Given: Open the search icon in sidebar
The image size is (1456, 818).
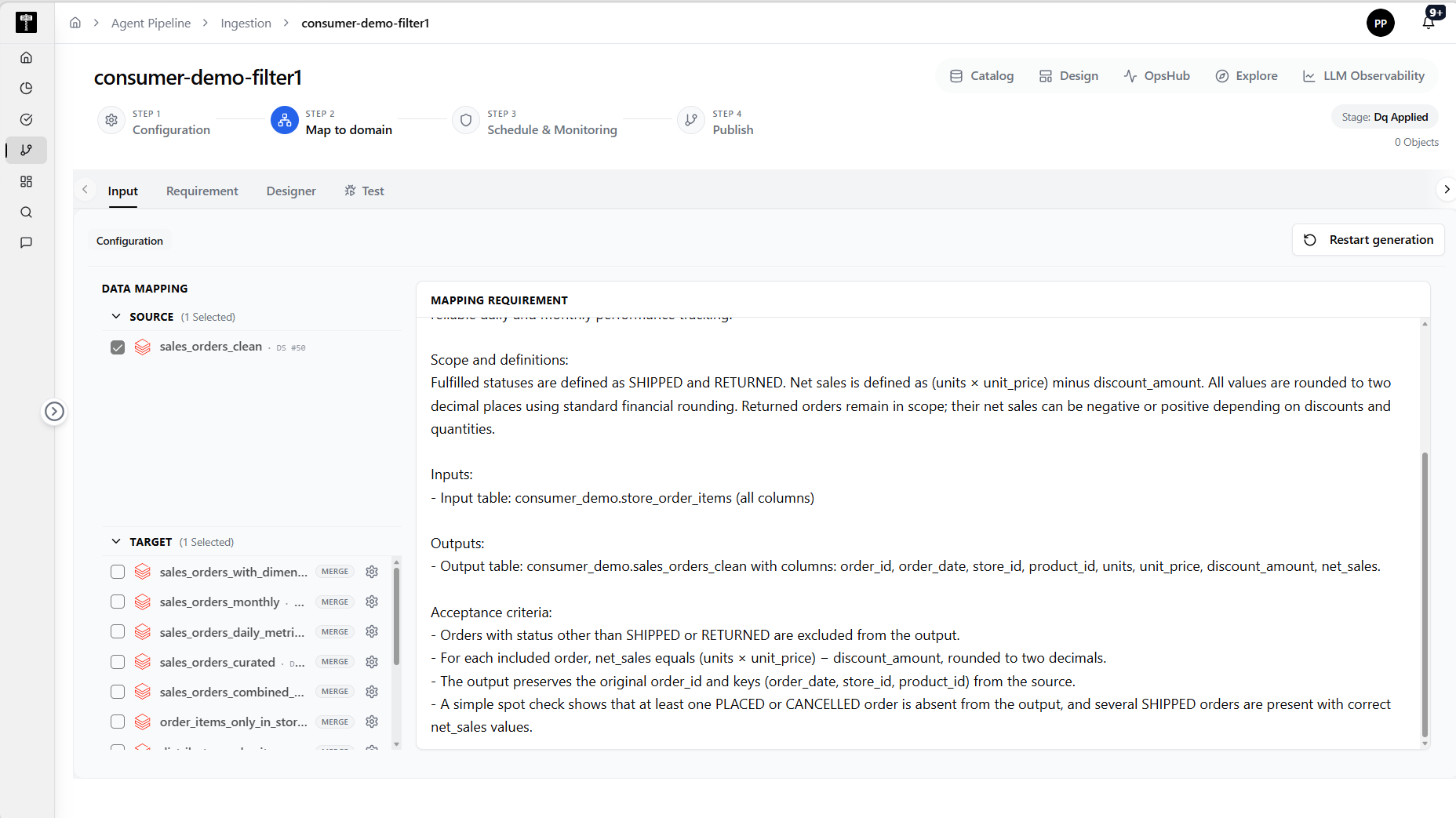Looking at the screenshot, I should click(x=26, y=213).
